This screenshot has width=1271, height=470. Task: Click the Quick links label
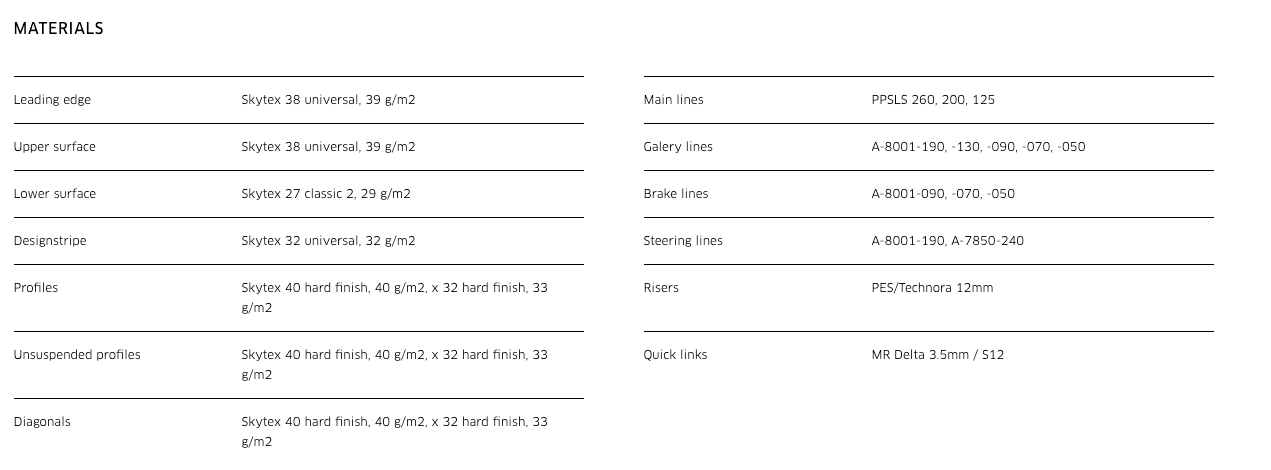[x=675, y=355]
